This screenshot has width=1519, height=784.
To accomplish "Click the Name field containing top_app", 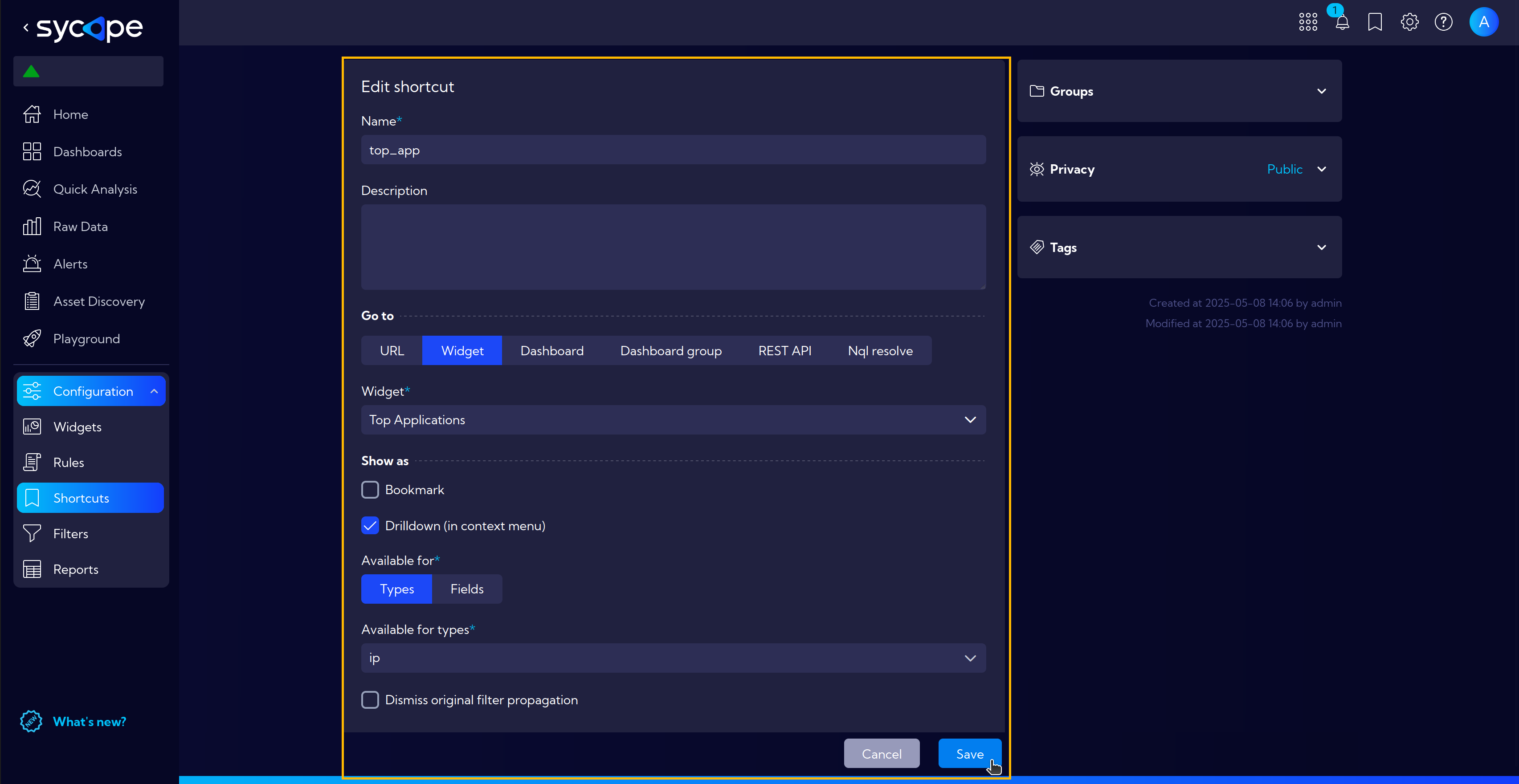I will pos(674,150).
